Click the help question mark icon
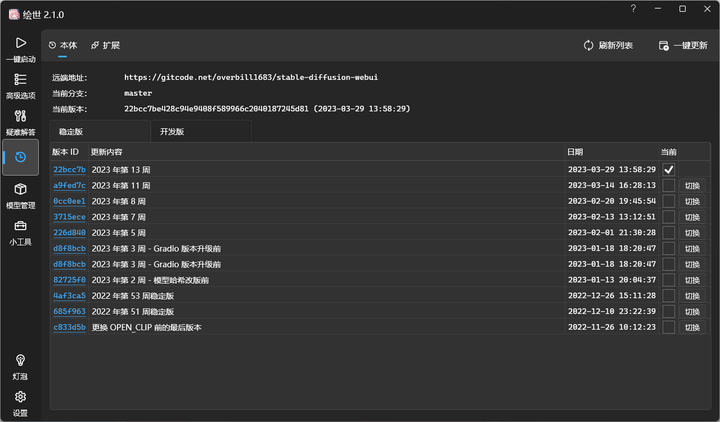 (x=633, y=9)
